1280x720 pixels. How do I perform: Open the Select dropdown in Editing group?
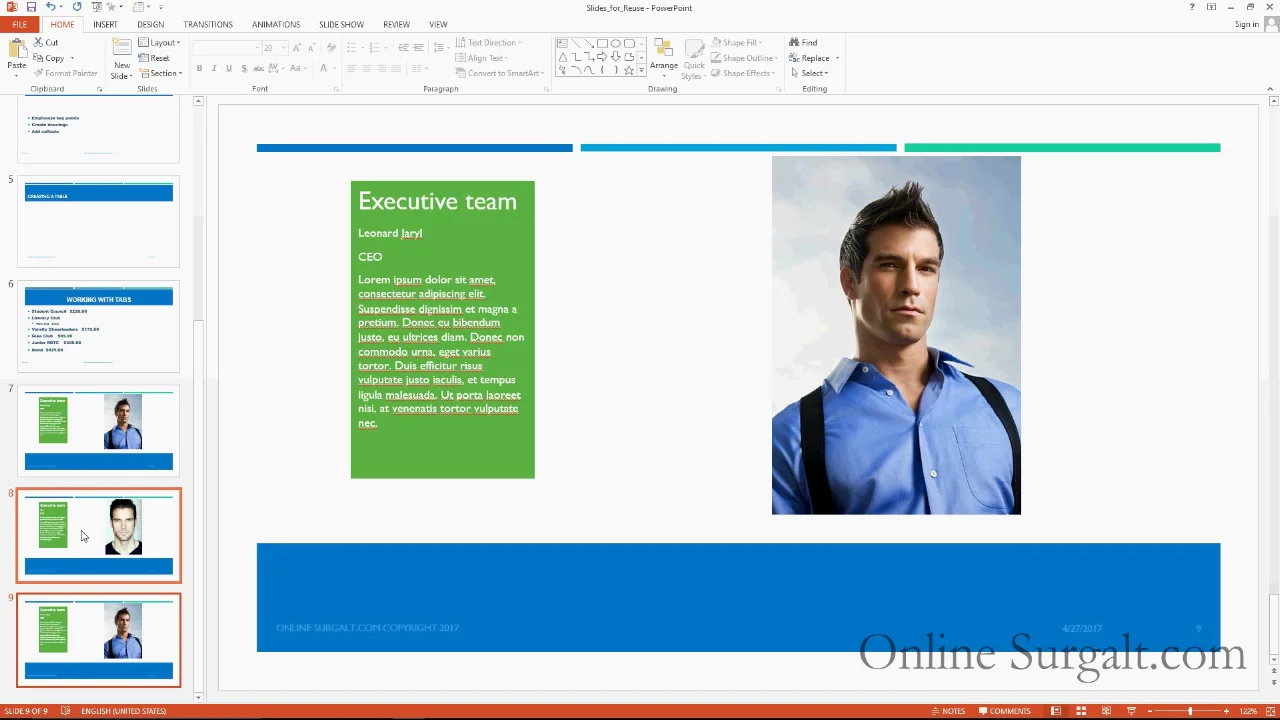coord(809,73)
